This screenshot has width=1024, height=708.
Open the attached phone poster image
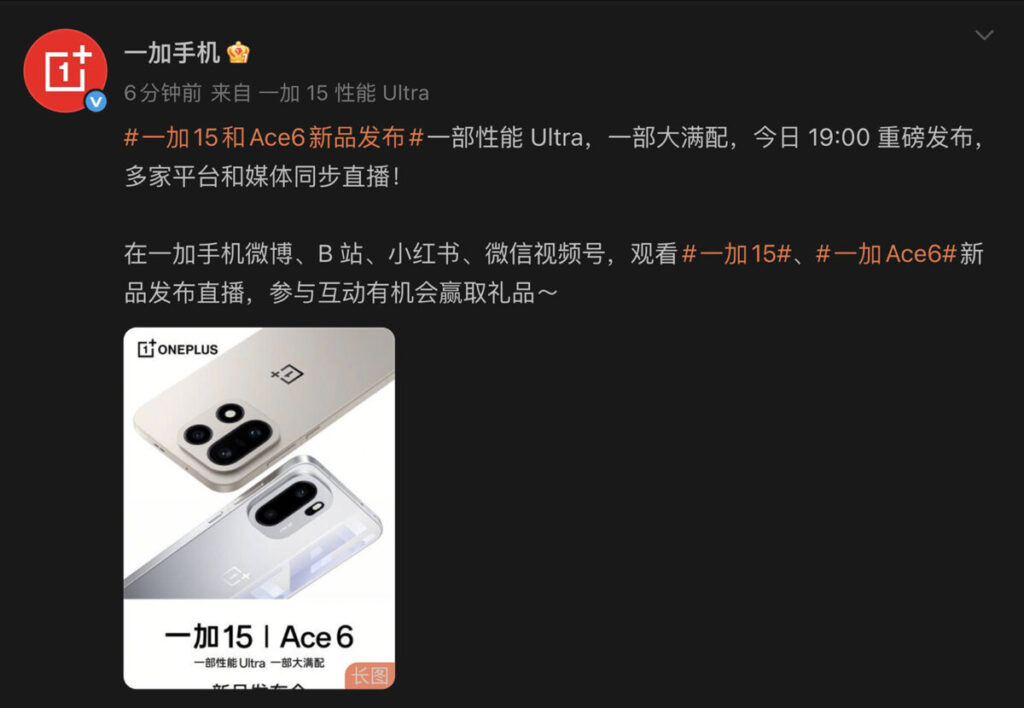259,508
